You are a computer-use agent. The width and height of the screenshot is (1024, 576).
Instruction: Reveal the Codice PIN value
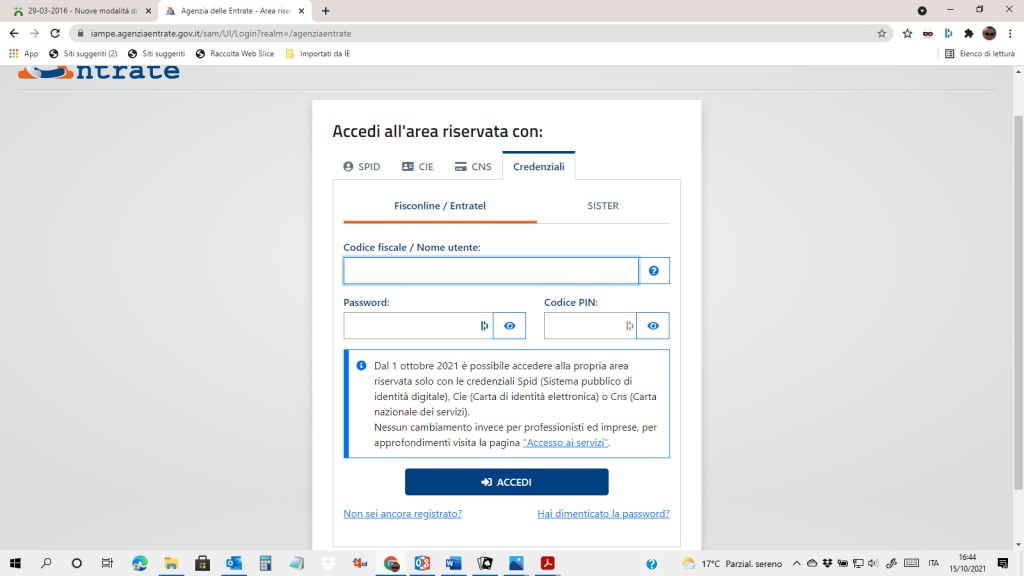653,326
